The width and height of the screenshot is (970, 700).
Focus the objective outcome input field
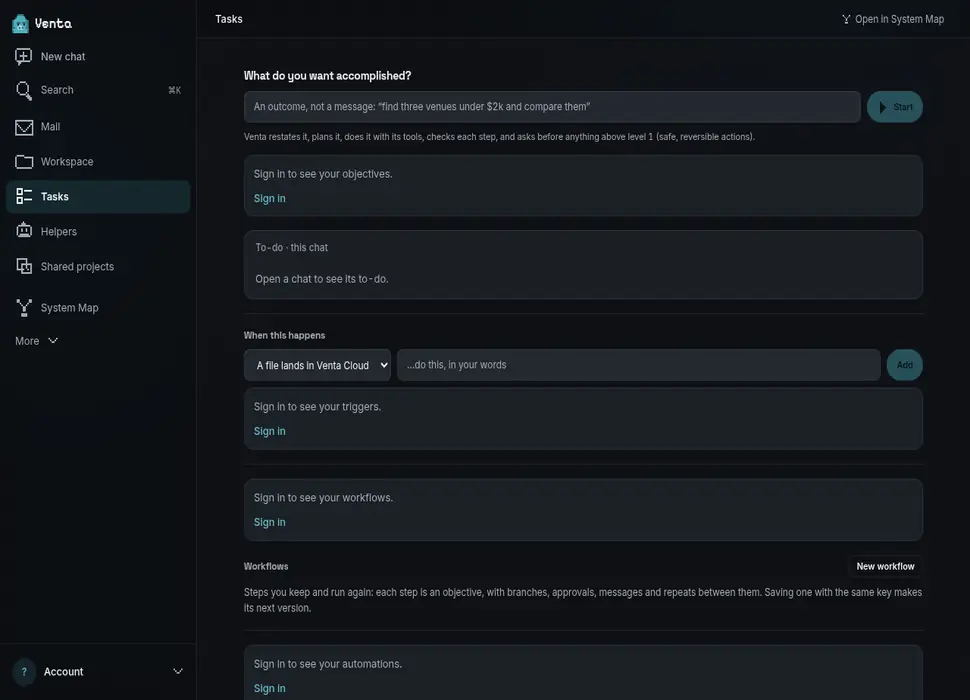(552, 107)
